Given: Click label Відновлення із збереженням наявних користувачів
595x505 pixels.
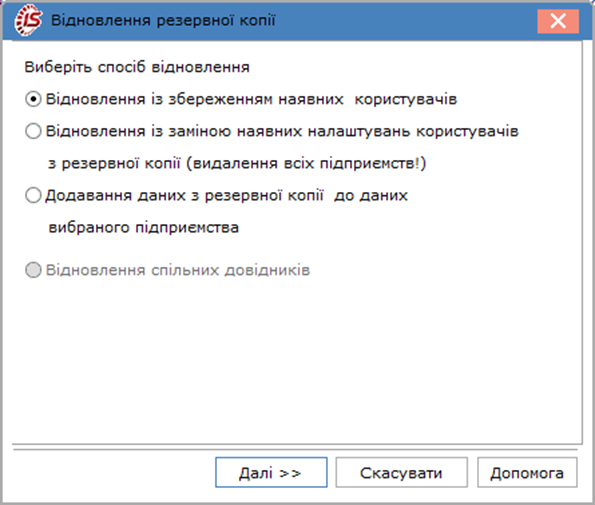Looking at the screenshot, I should [251, 99].
